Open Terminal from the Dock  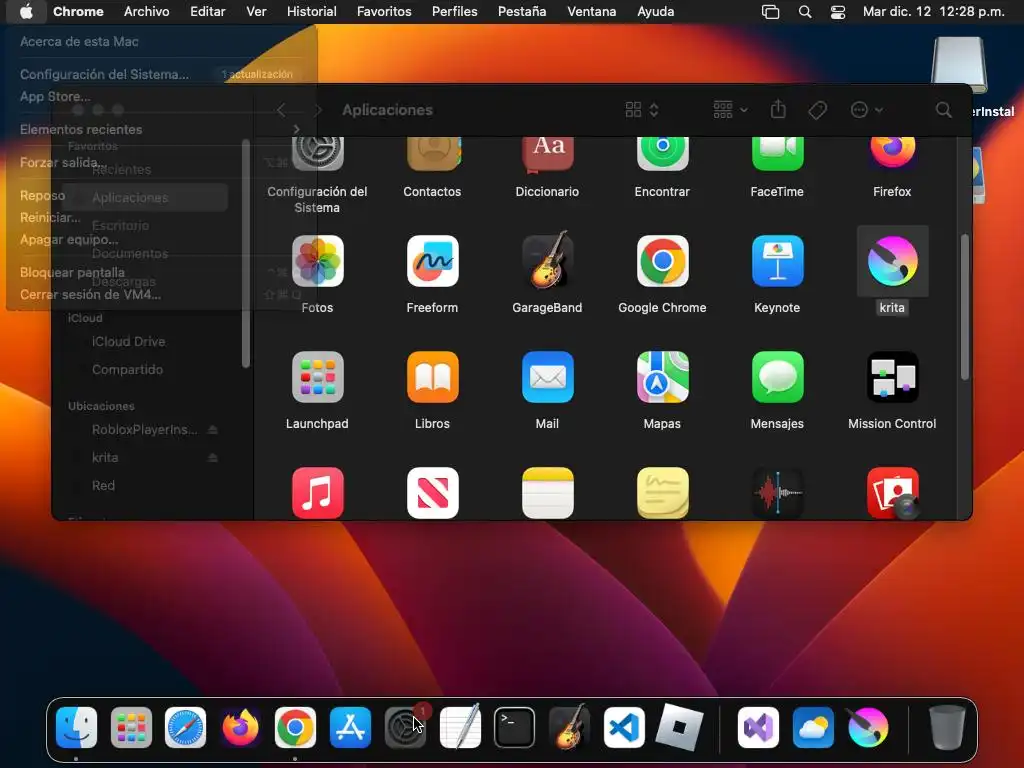(x=515, y=727)
